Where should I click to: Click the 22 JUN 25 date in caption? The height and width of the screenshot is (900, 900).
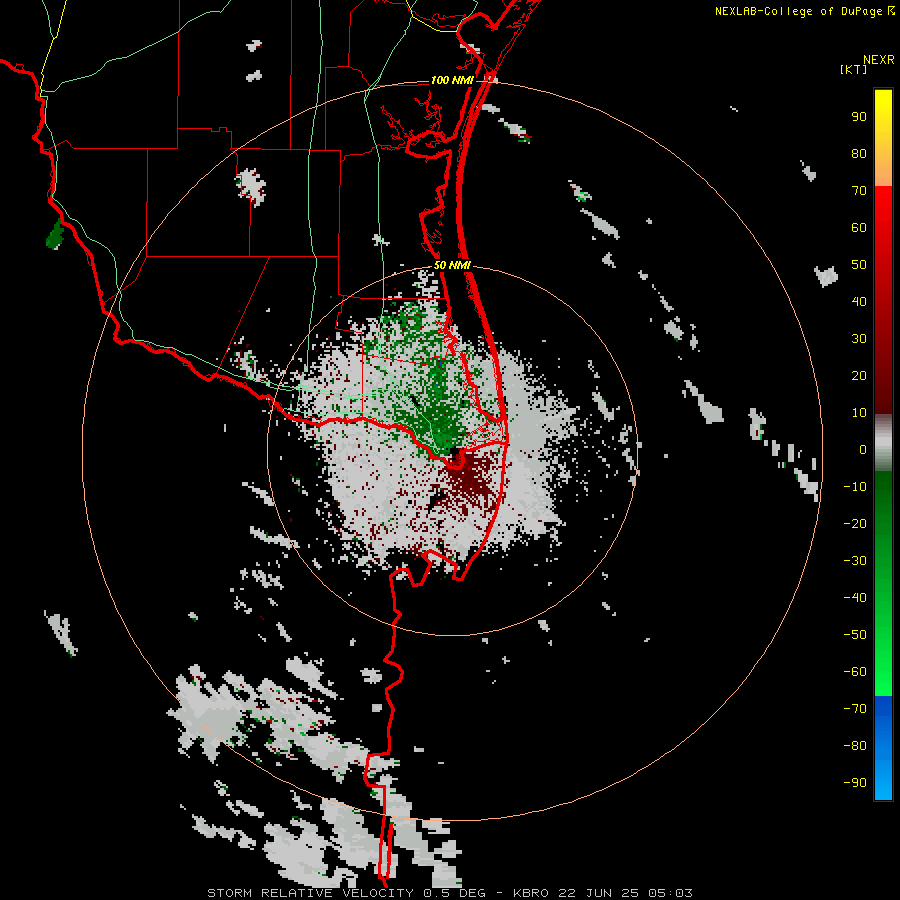599,893
